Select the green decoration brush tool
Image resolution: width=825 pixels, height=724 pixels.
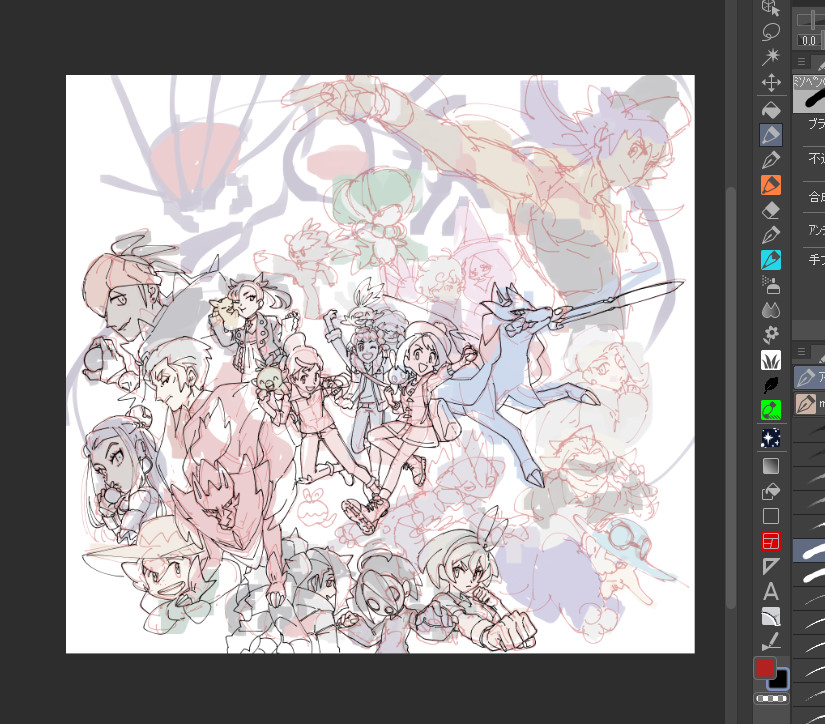771,409
